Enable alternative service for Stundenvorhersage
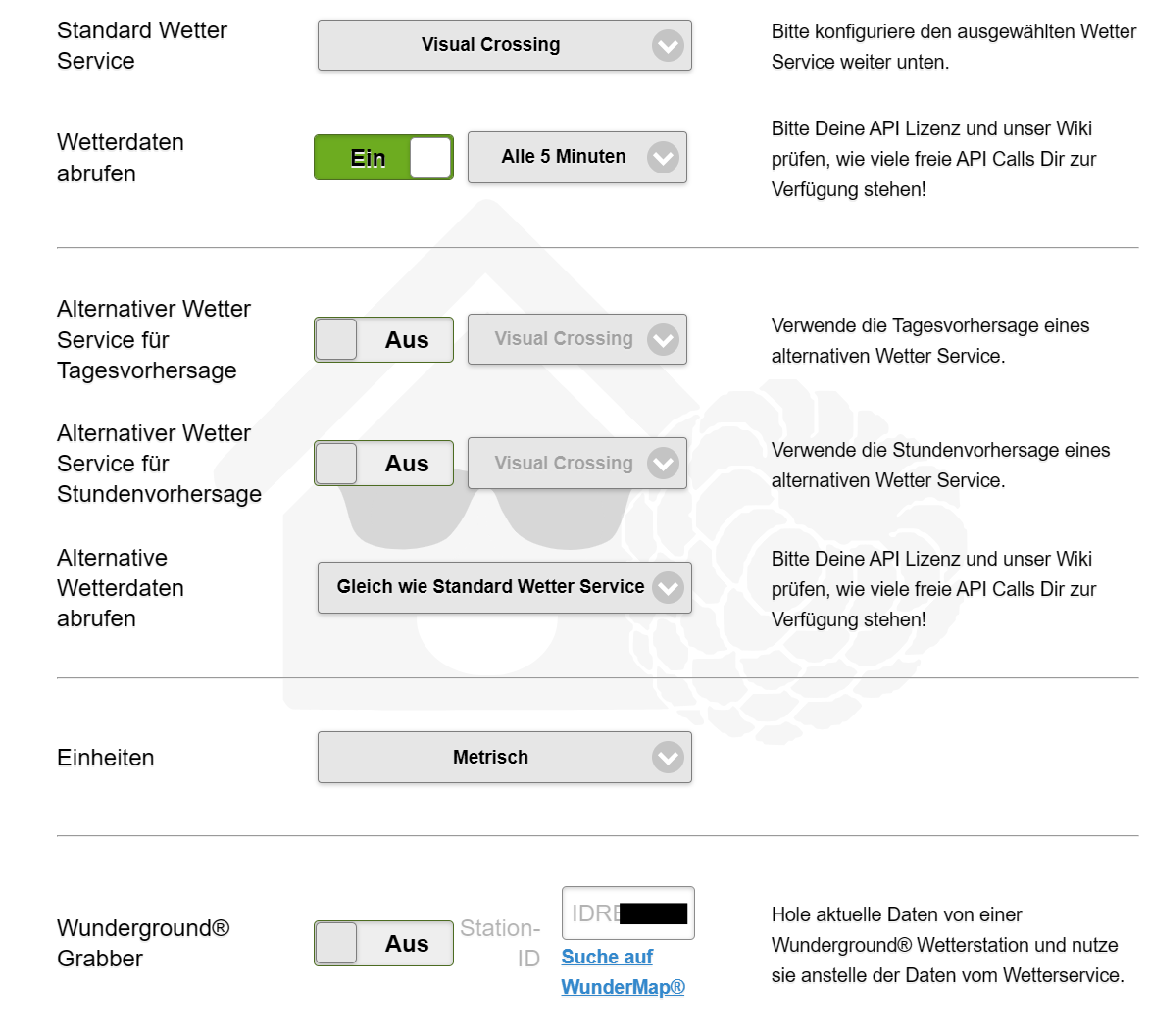 tap(383, 463)
